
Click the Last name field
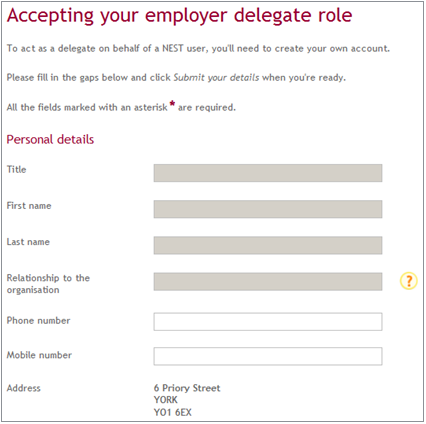coord(268,245)
